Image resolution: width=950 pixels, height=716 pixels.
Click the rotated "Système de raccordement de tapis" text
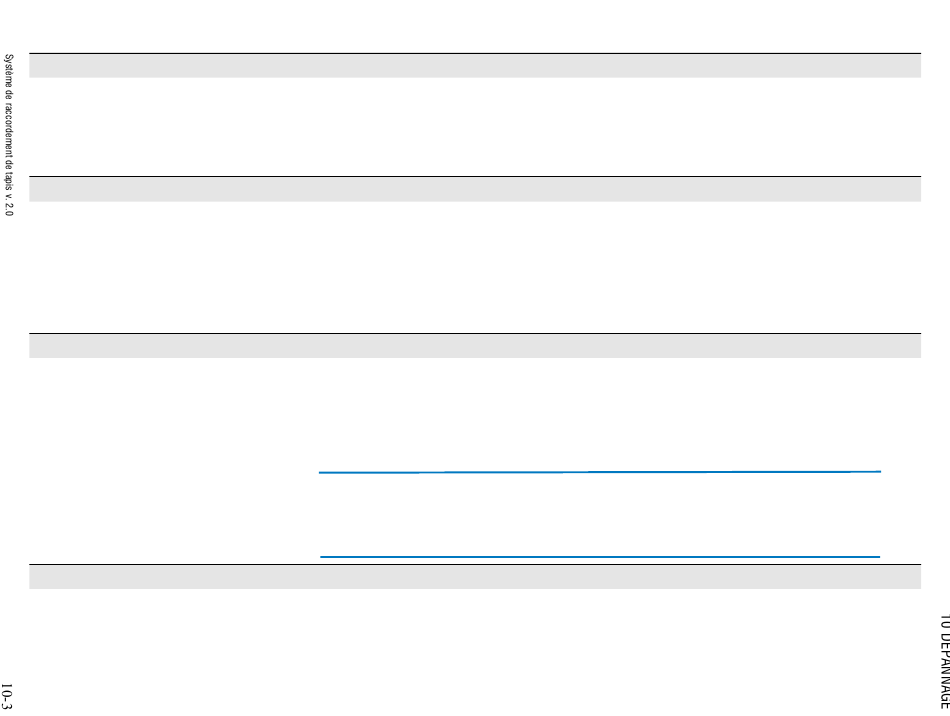tap(9, 135)
